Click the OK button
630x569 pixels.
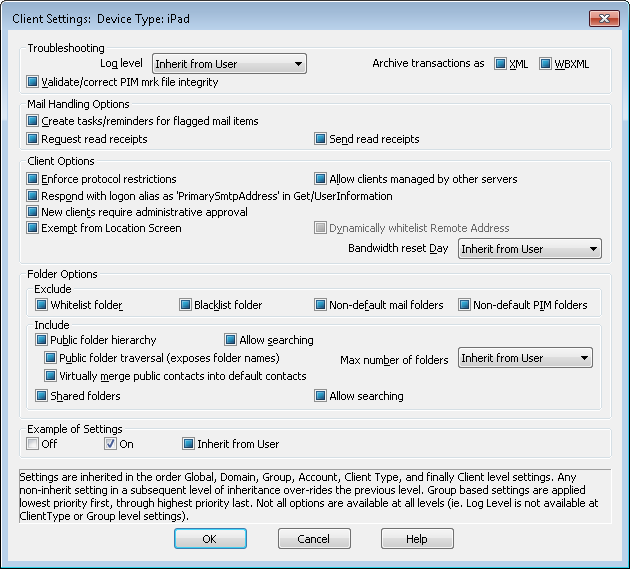click(x=210, y=539)
